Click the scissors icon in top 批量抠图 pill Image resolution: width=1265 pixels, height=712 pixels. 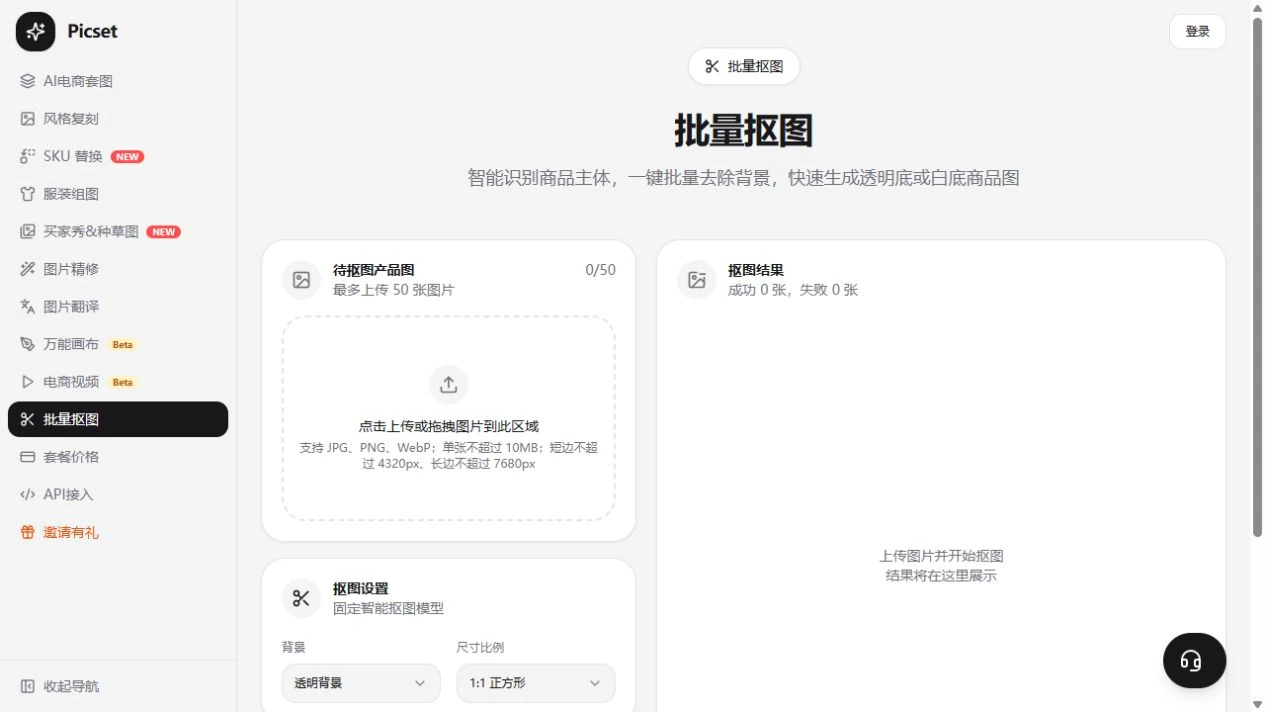pyautogui.click(x=712, y=67)
